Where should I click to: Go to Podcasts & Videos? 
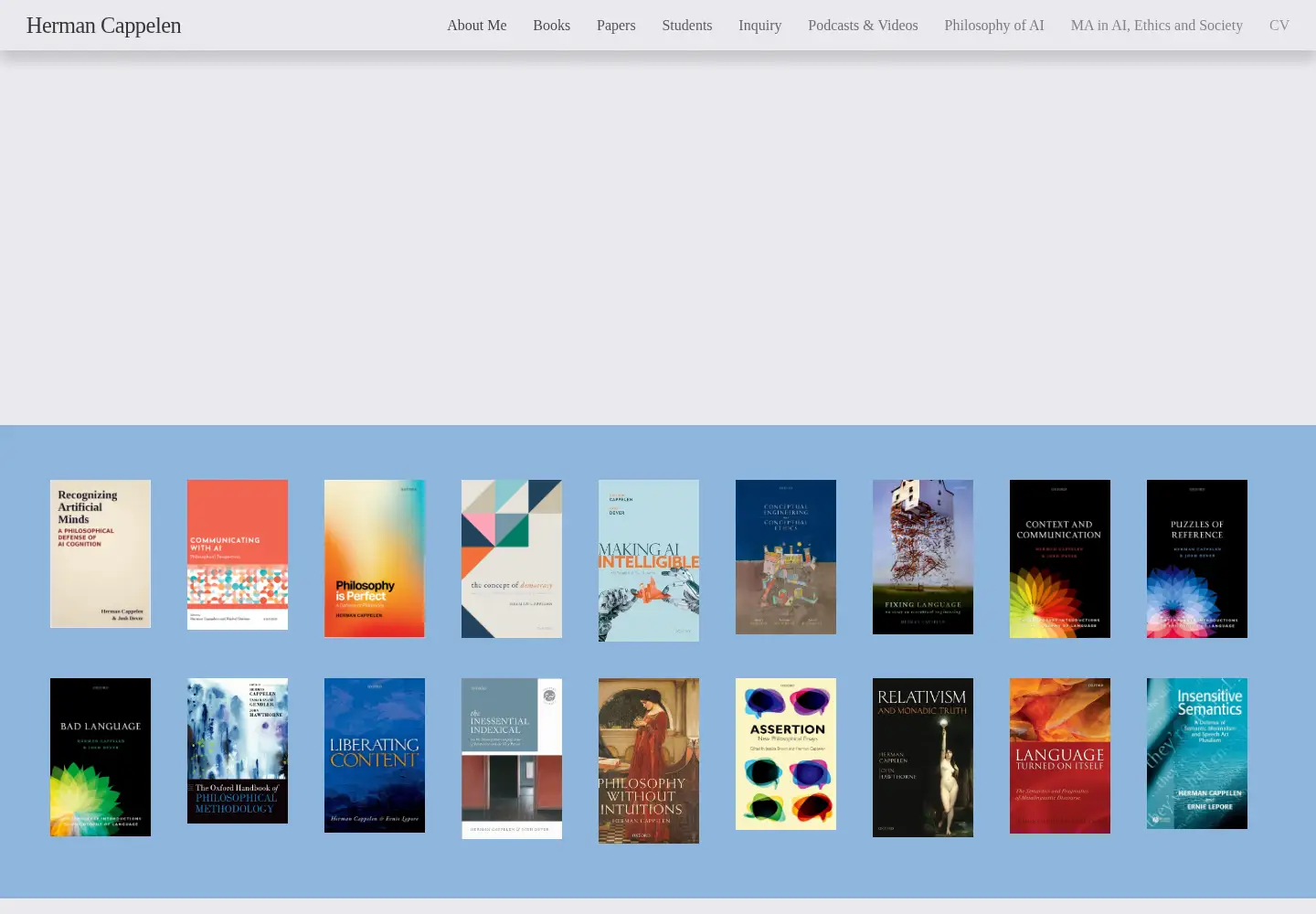[x=863, y=26]
